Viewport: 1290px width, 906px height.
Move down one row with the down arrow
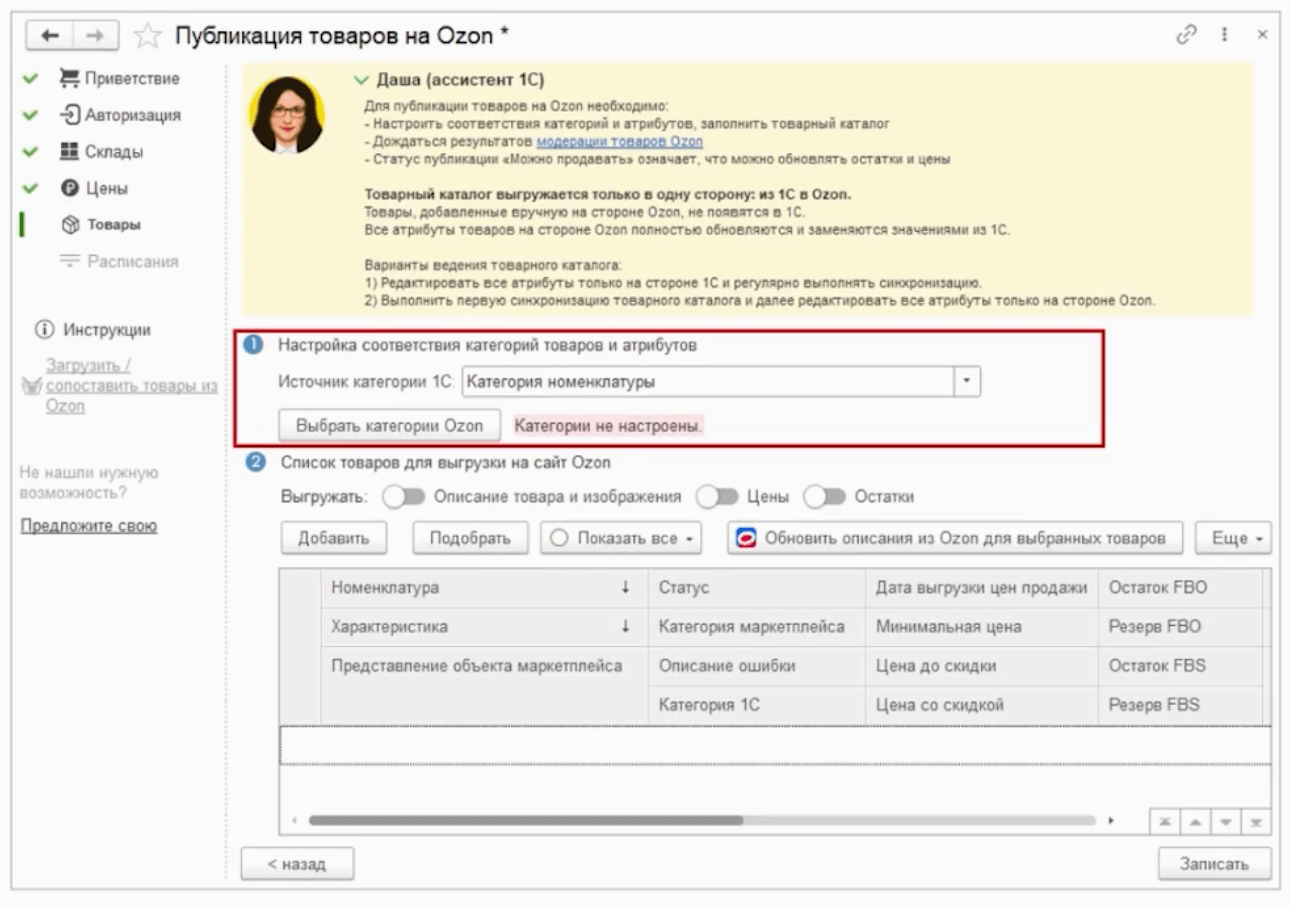click(x=1225, y=820)
